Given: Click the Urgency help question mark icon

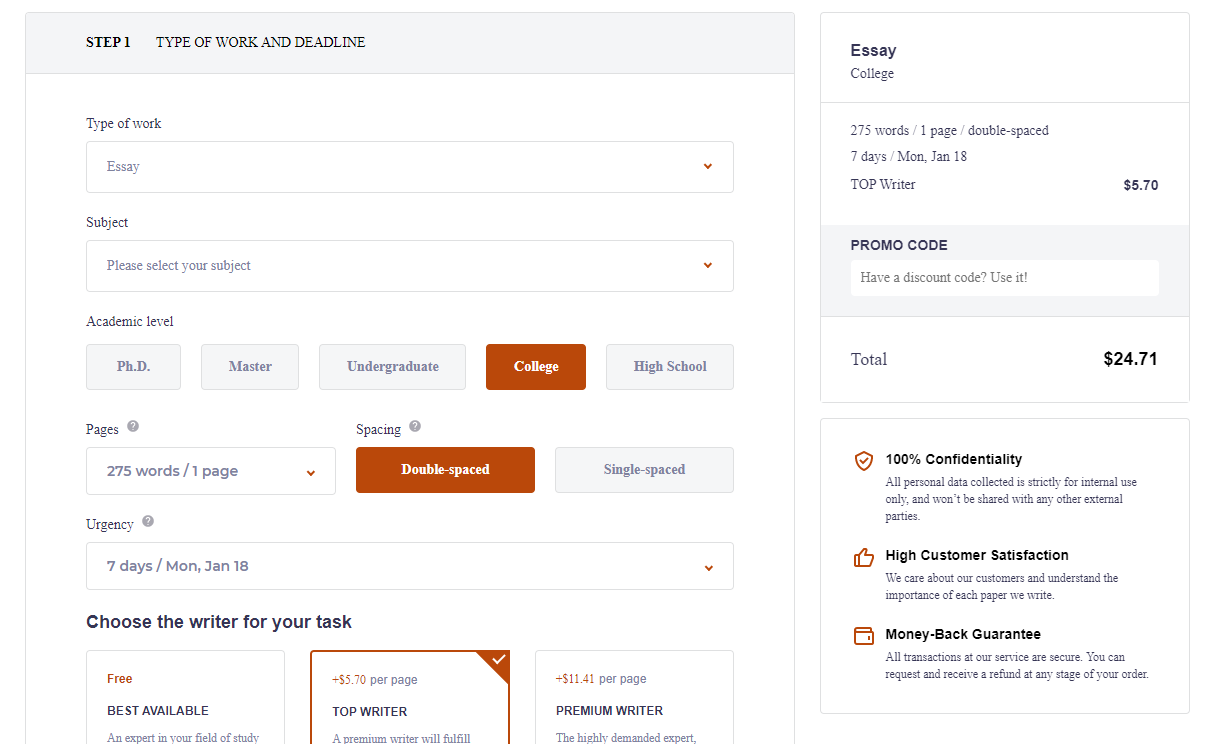Looking at the screenshot, I should (x=148, y=521).
